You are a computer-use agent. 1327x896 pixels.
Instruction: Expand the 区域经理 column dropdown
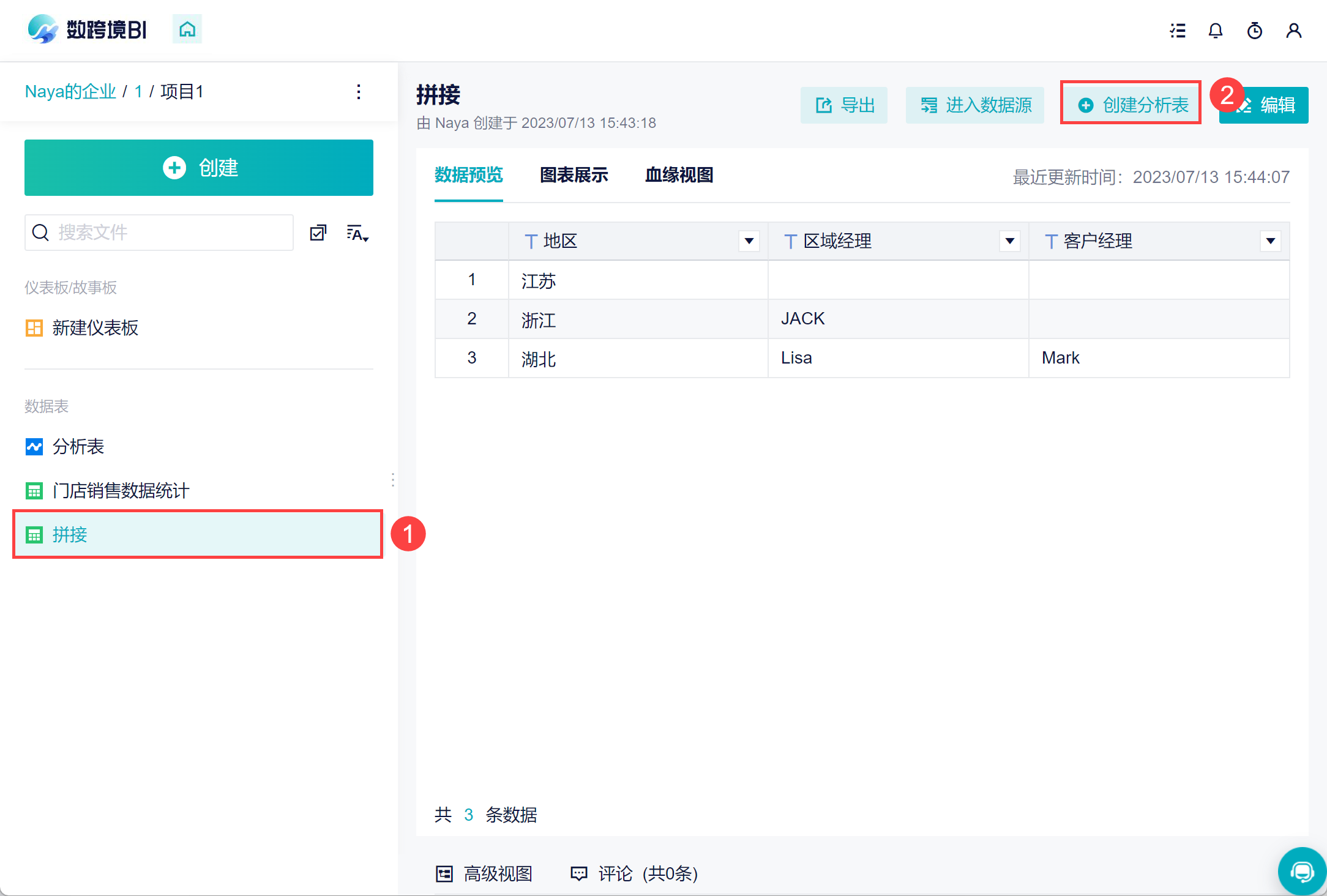pyautogui.click(x=1009, y=241)
